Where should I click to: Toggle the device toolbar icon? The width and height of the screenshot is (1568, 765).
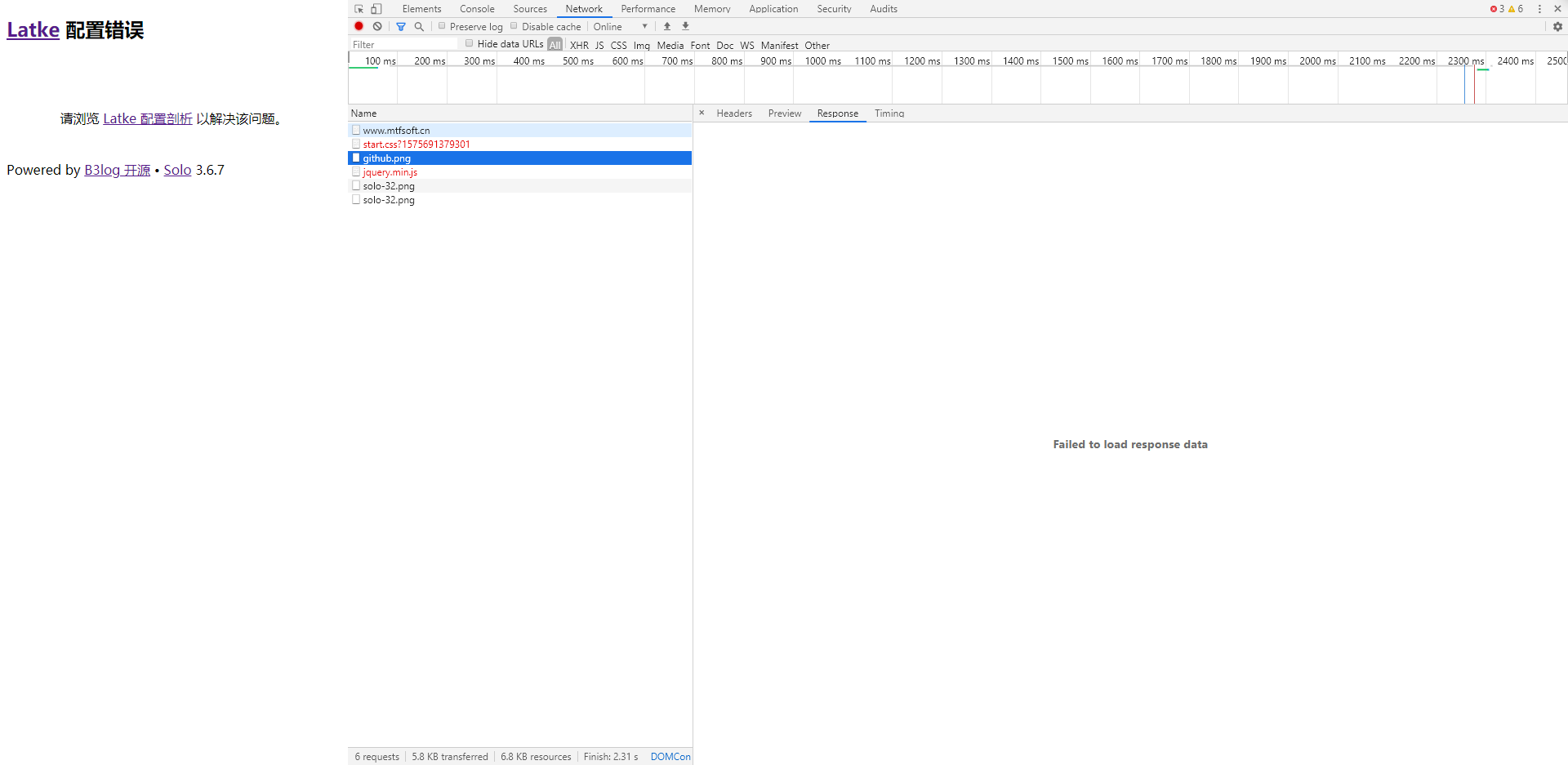(376, 9)
